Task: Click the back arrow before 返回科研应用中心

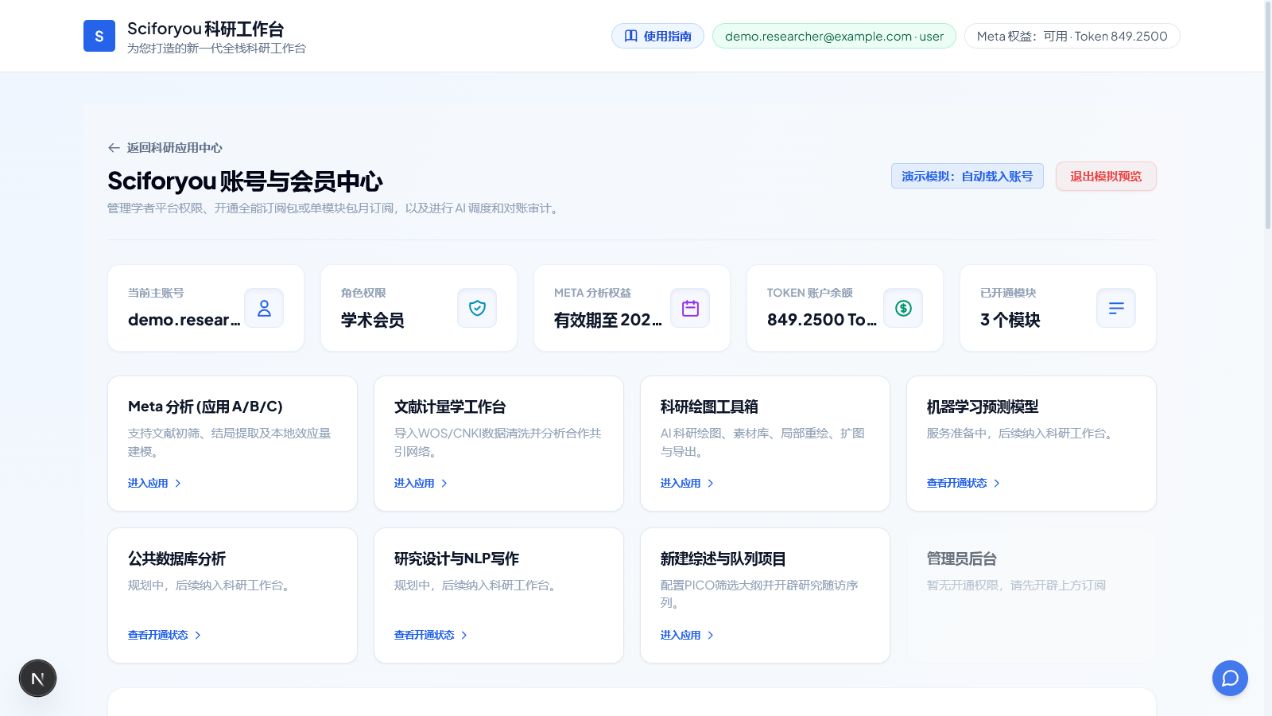Action: (114, 148)
